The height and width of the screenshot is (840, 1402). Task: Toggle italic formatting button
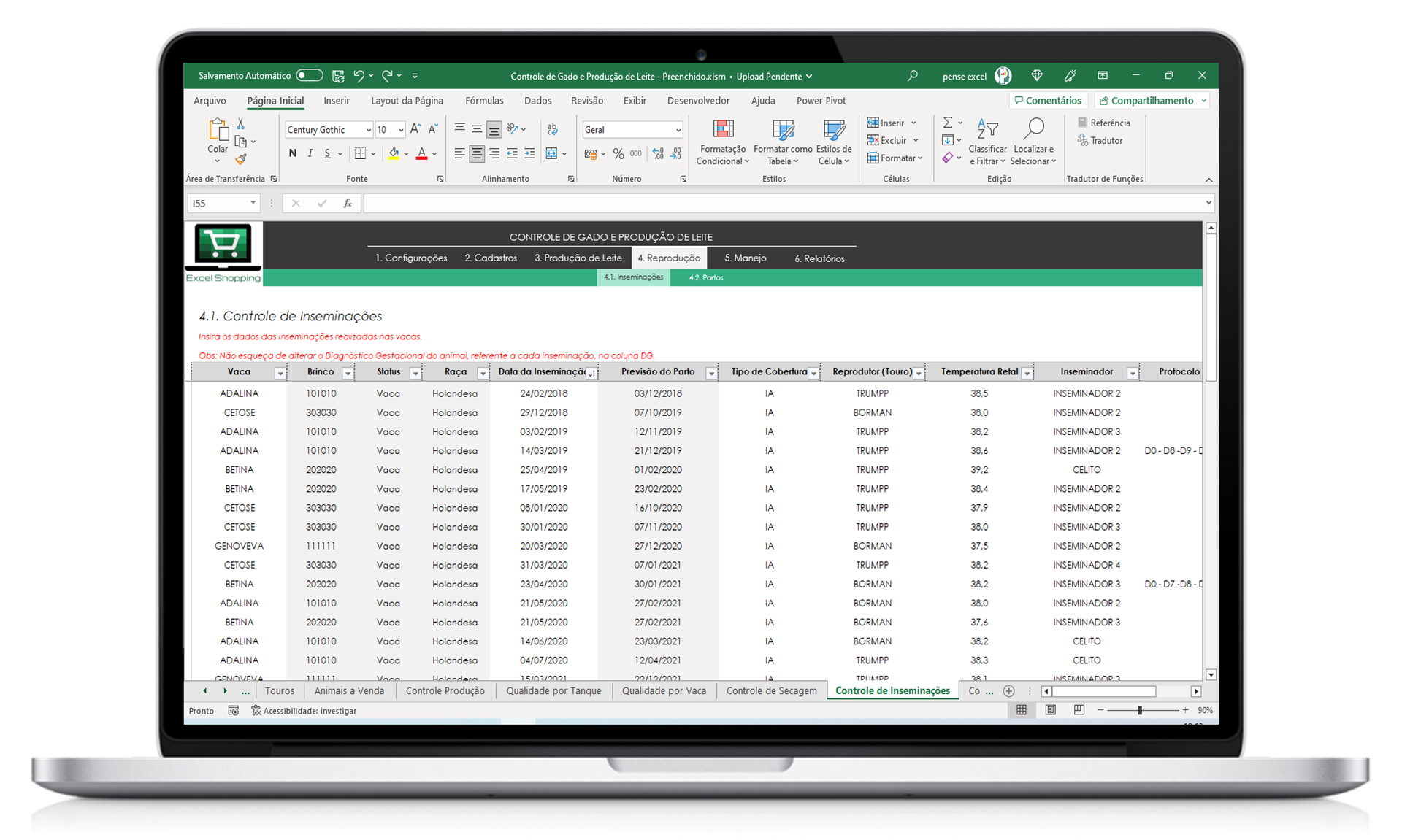point(310,153)
